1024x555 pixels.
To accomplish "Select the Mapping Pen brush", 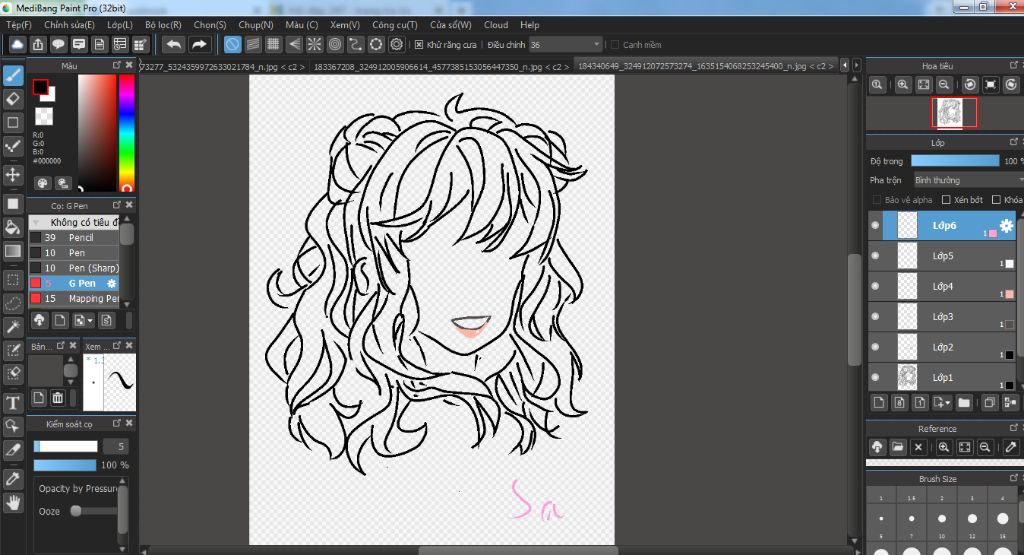I will [x=74, y=298].
